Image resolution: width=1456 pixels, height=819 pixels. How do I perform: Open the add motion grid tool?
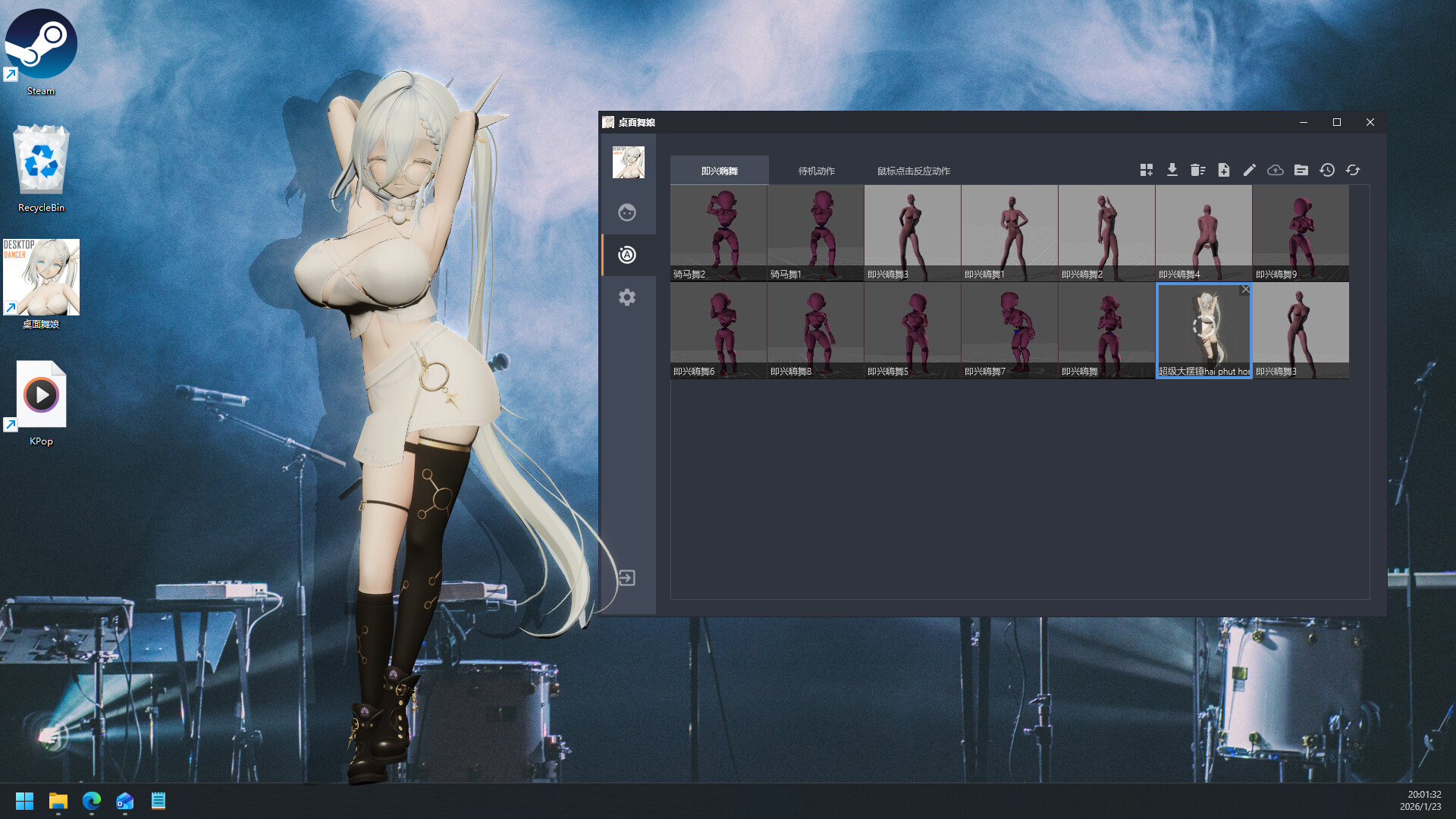pos(1146,170)
